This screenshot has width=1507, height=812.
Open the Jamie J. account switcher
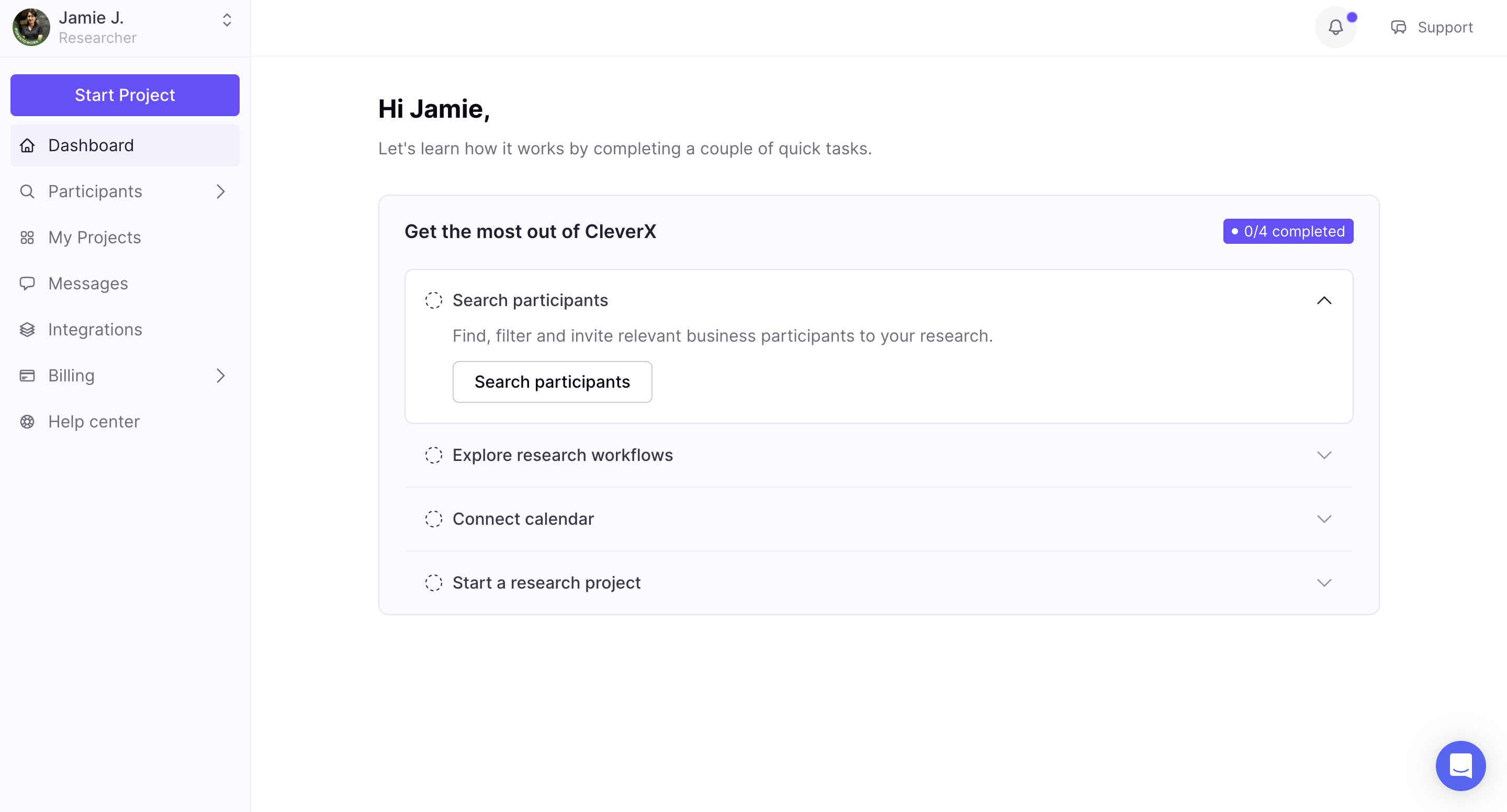[227, 20]
